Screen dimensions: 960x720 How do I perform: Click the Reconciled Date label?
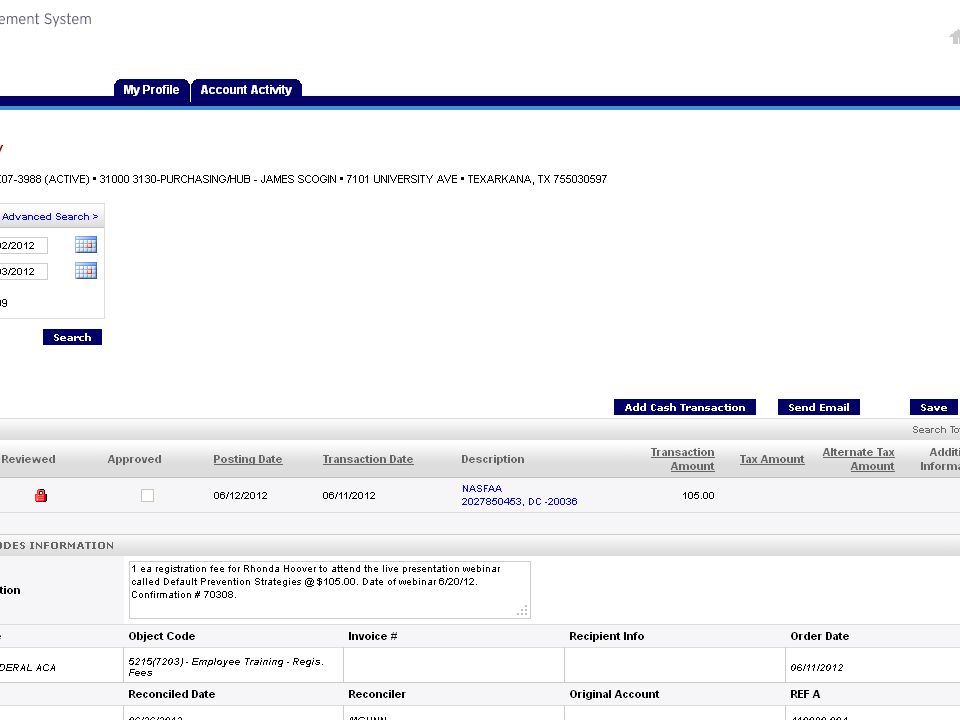(171, 694)
